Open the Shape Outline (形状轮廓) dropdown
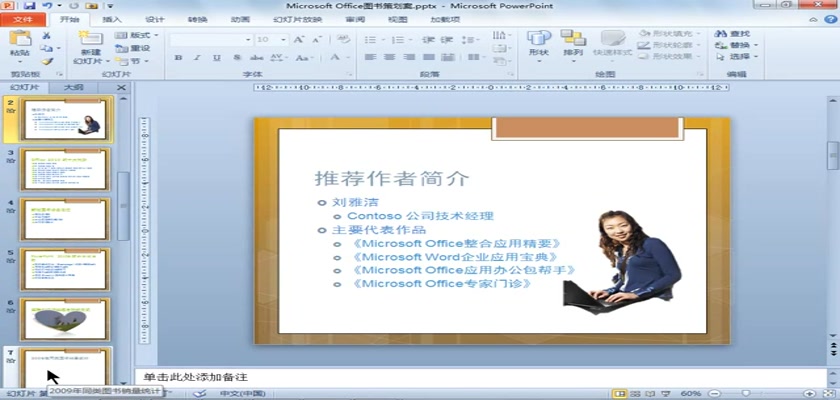840x400 pixels. (x=670, y=45)
